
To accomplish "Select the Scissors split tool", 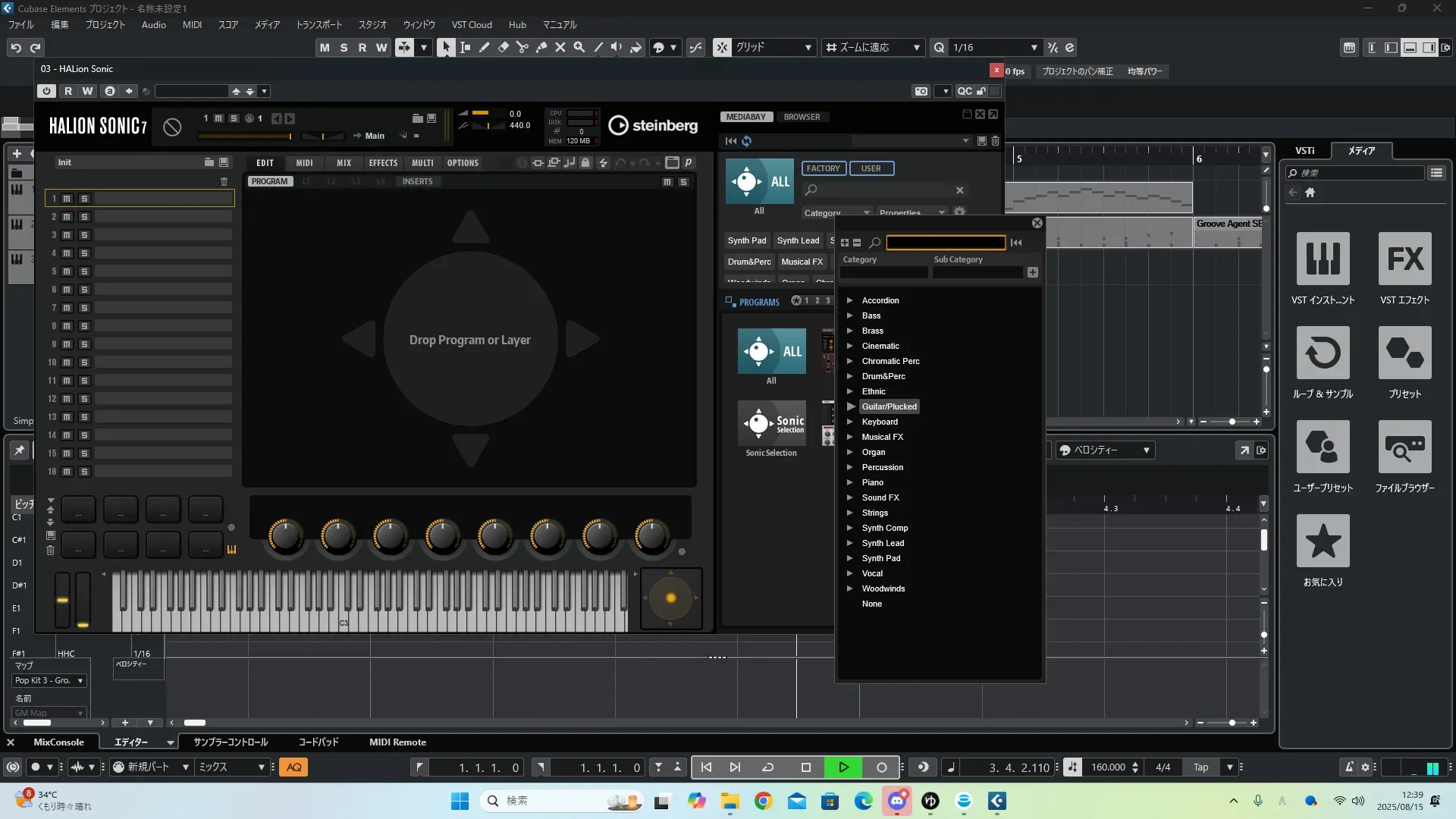I will [x=522, y=47].
